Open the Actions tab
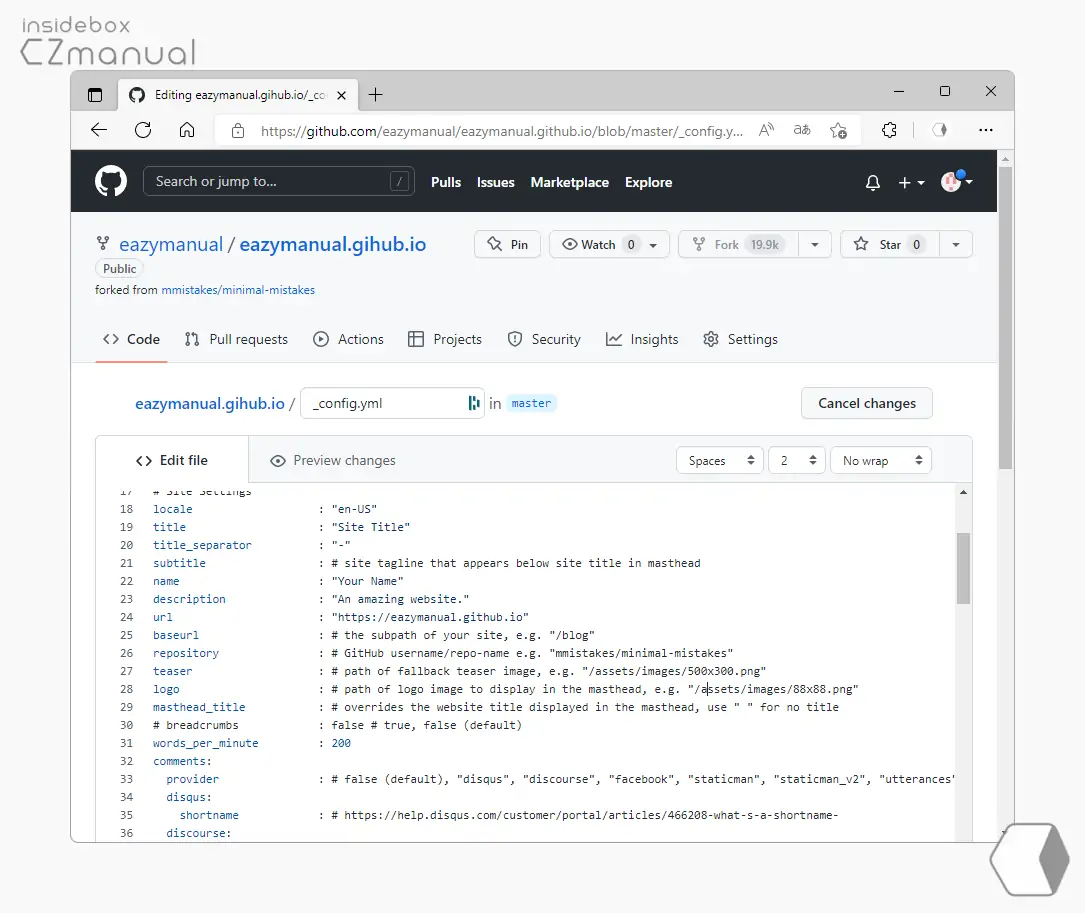The width and height of the screenshot is (1085, 913). pyautogui.click(x=348, y=339)
